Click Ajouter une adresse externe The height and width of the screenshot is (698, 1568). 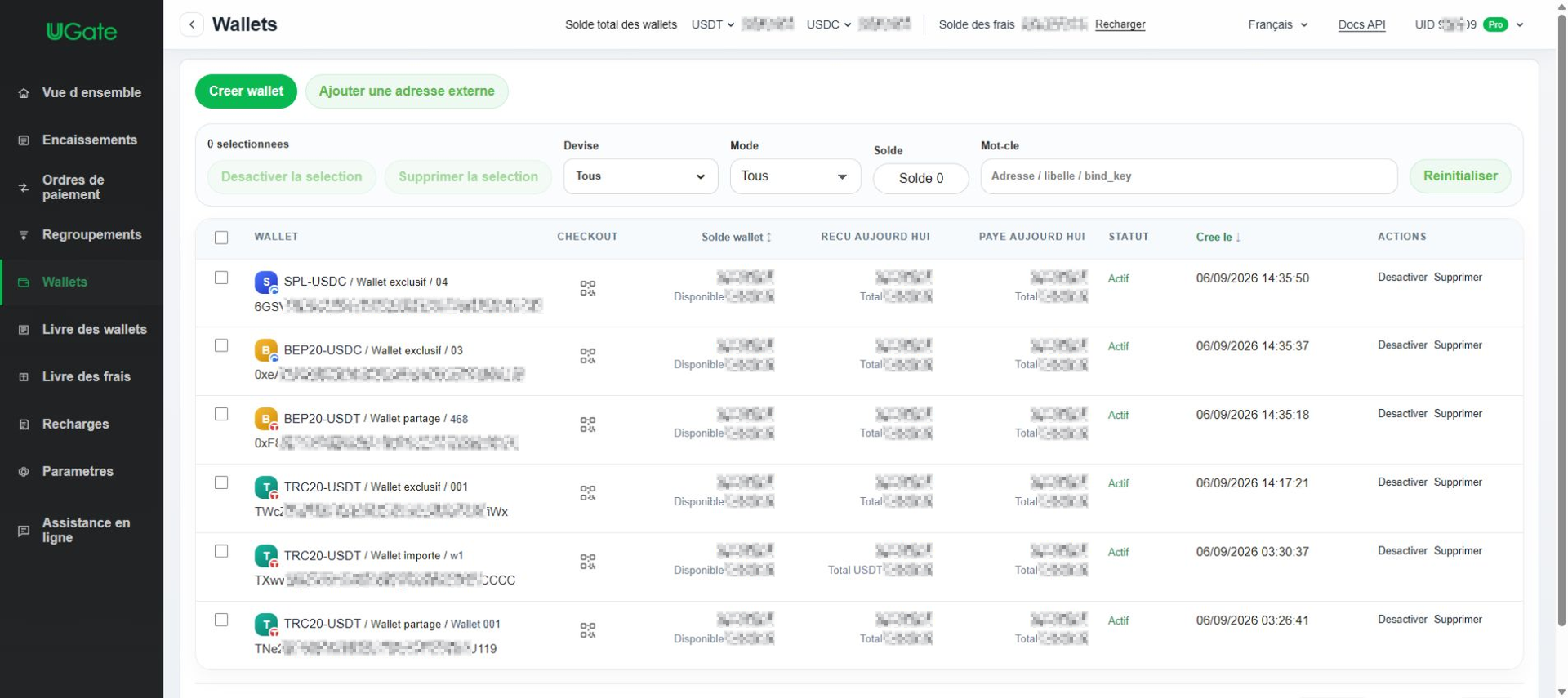[x=407, y=91]
